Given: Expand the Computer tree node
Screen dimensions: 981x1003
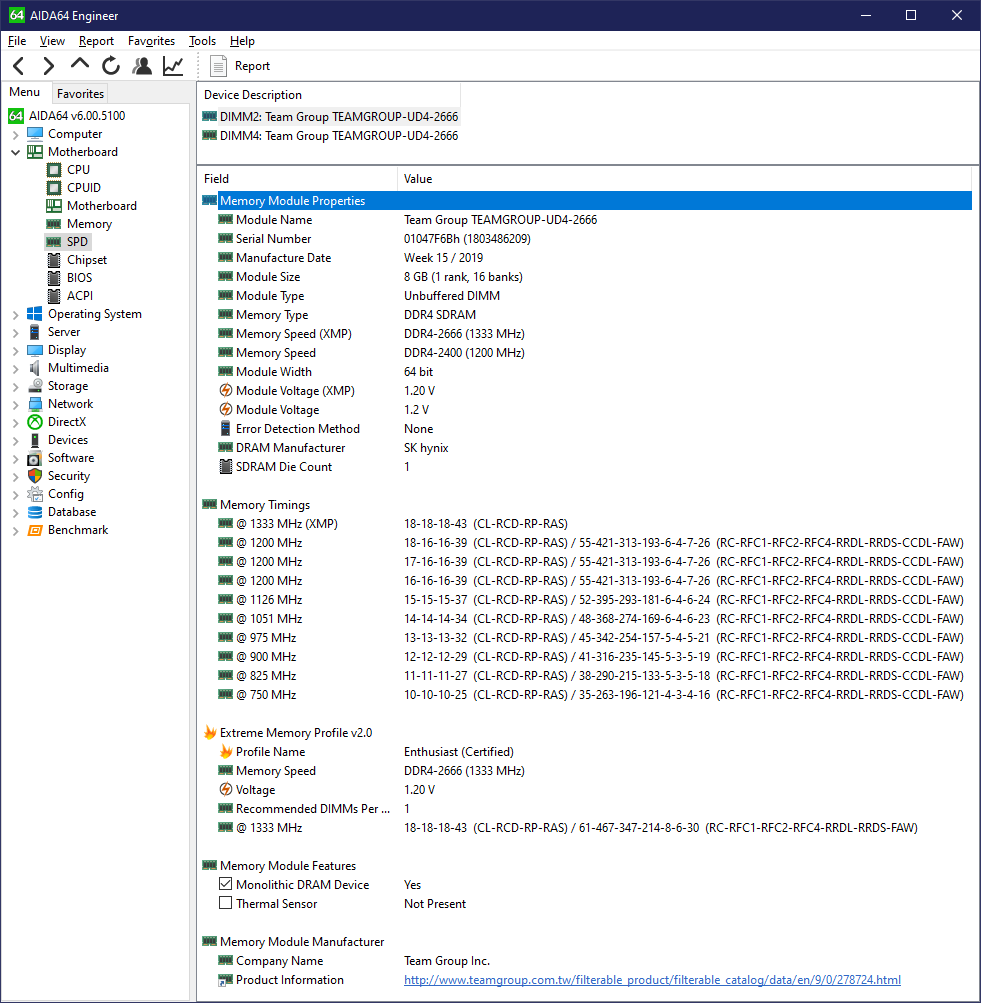Looking at the screenshot, I should (x=15, y=134).
